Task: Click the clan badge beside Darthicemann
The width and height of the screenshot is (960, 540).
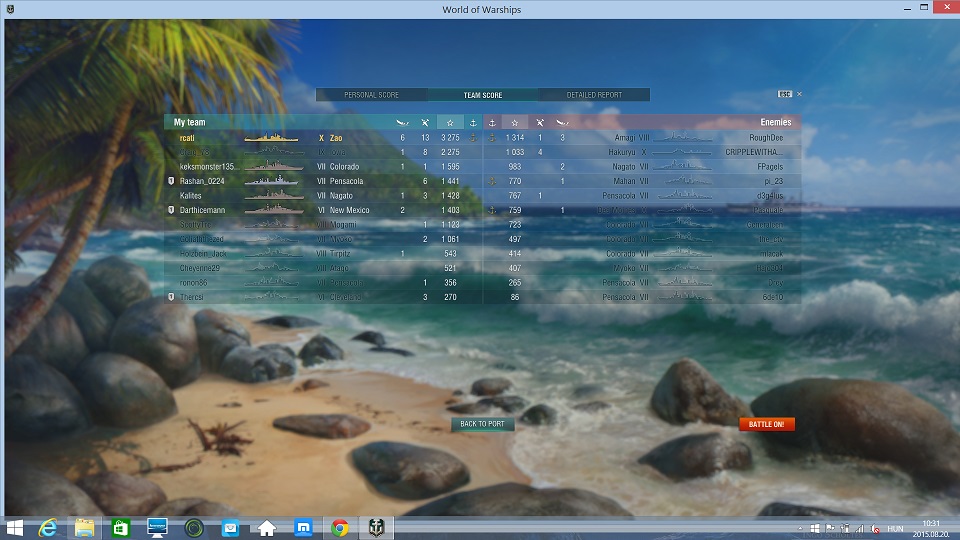Action: point(171,210)
